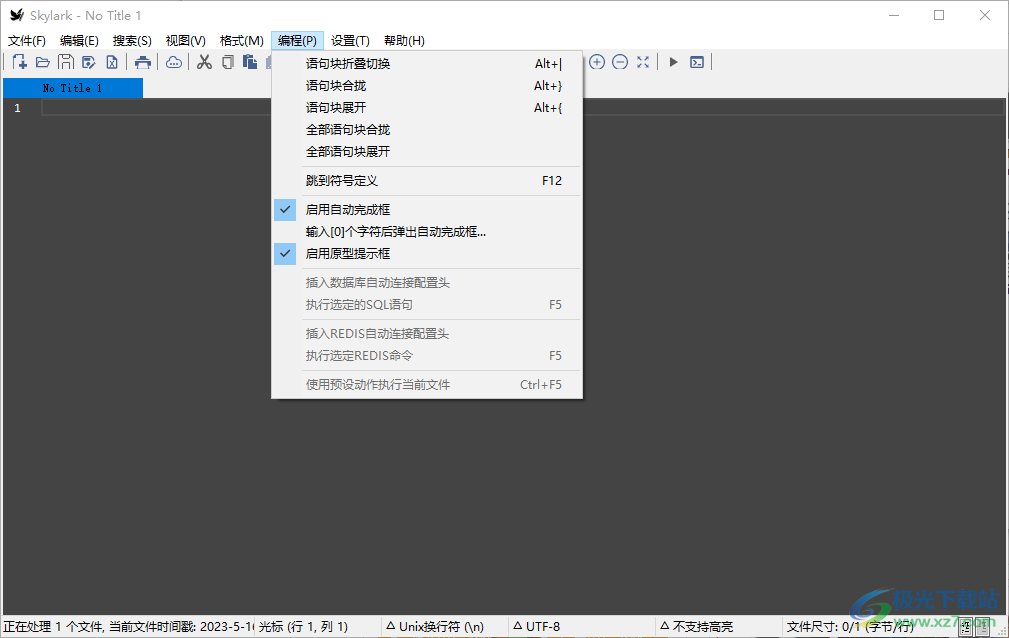This screenshot has height=638, width=1009.
Task: Select the No Title 1 tab
Action: 73,88
